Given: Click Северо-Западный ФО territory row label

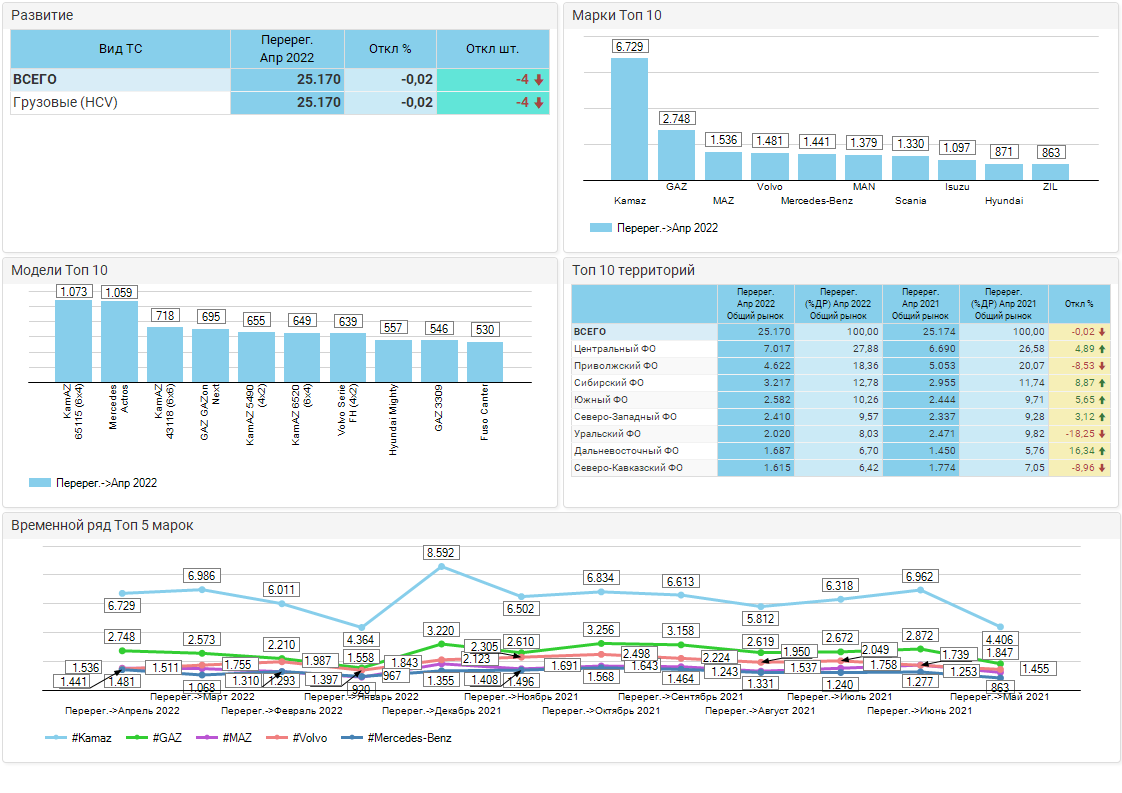Looking at the screenshot, I should point(625,417).
